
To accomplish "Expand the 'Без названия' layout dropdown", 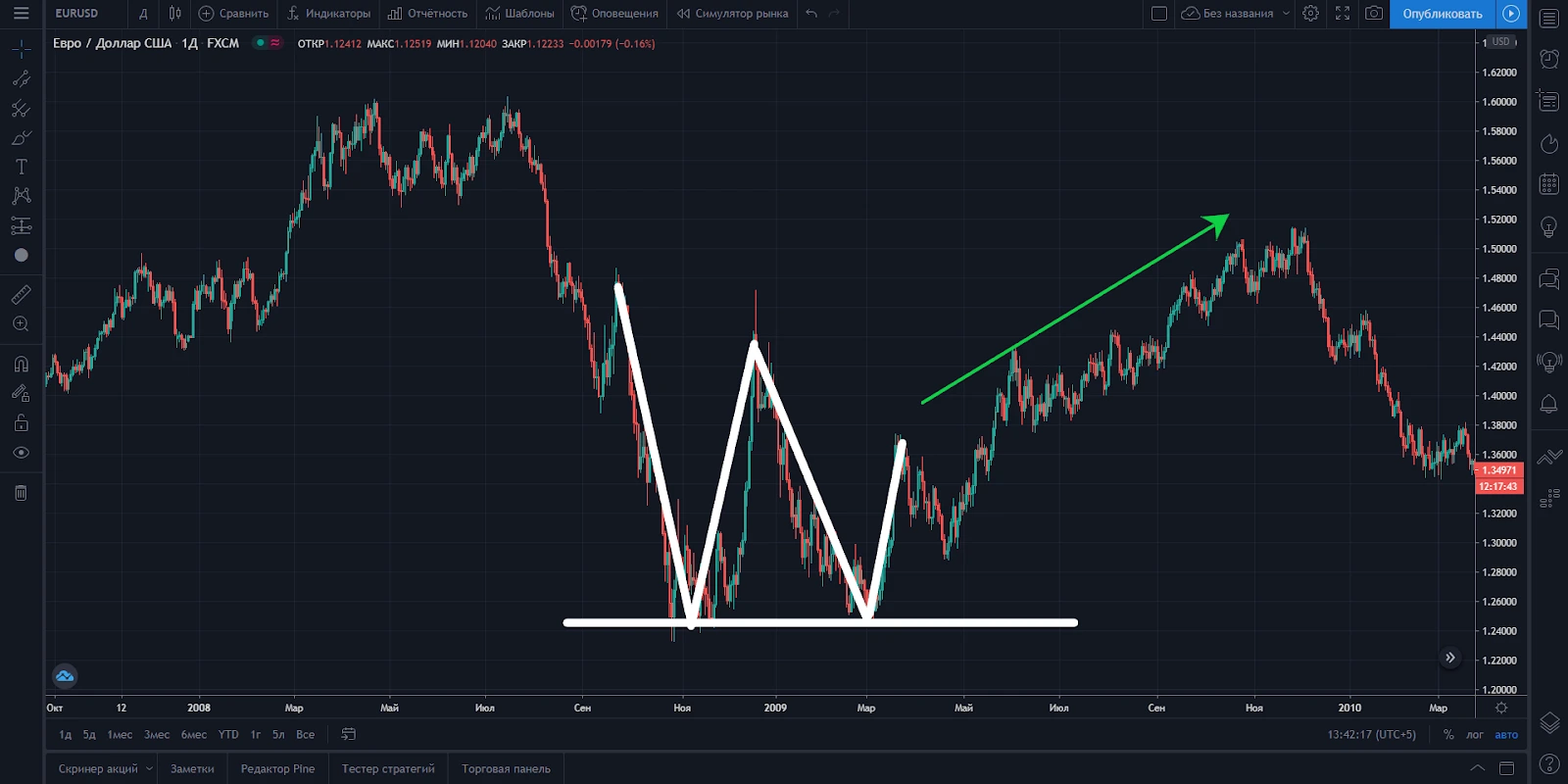I will click(x=1286, y=14).
